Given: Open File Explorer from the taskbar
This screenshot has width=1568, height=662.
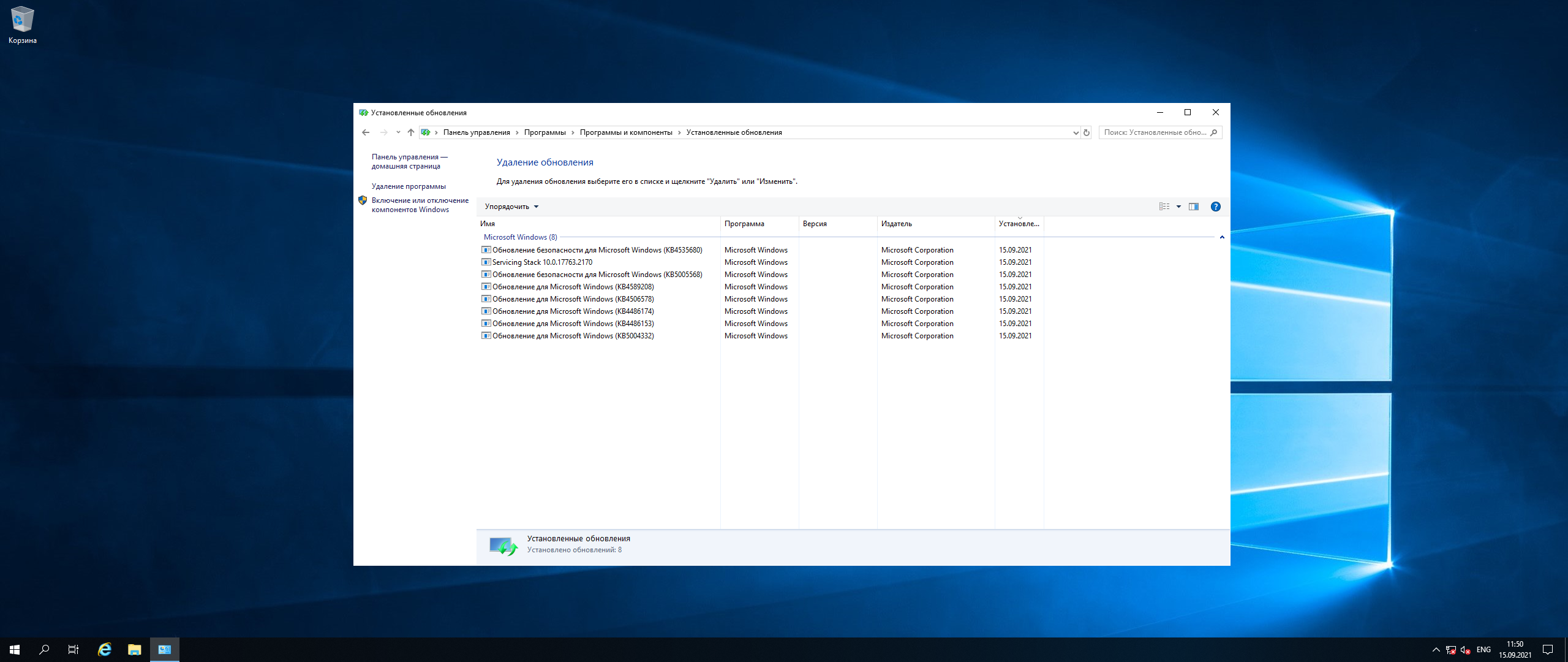Looking at the screenshot, I should click(x=135, y=650).
